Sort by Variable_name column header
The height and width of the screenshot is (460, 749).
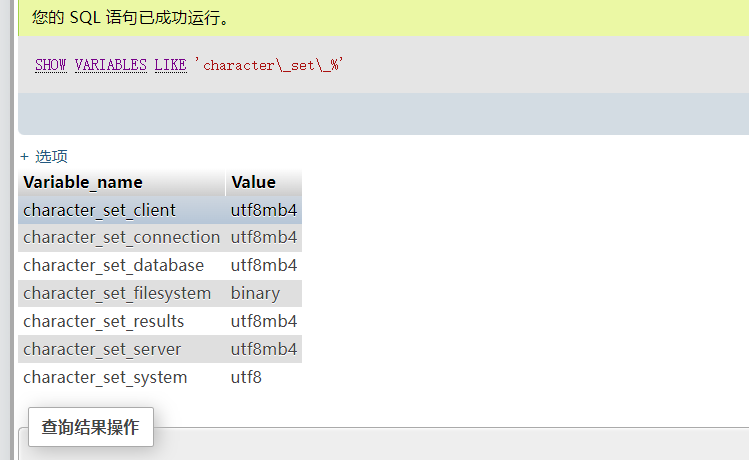(83, 182)
